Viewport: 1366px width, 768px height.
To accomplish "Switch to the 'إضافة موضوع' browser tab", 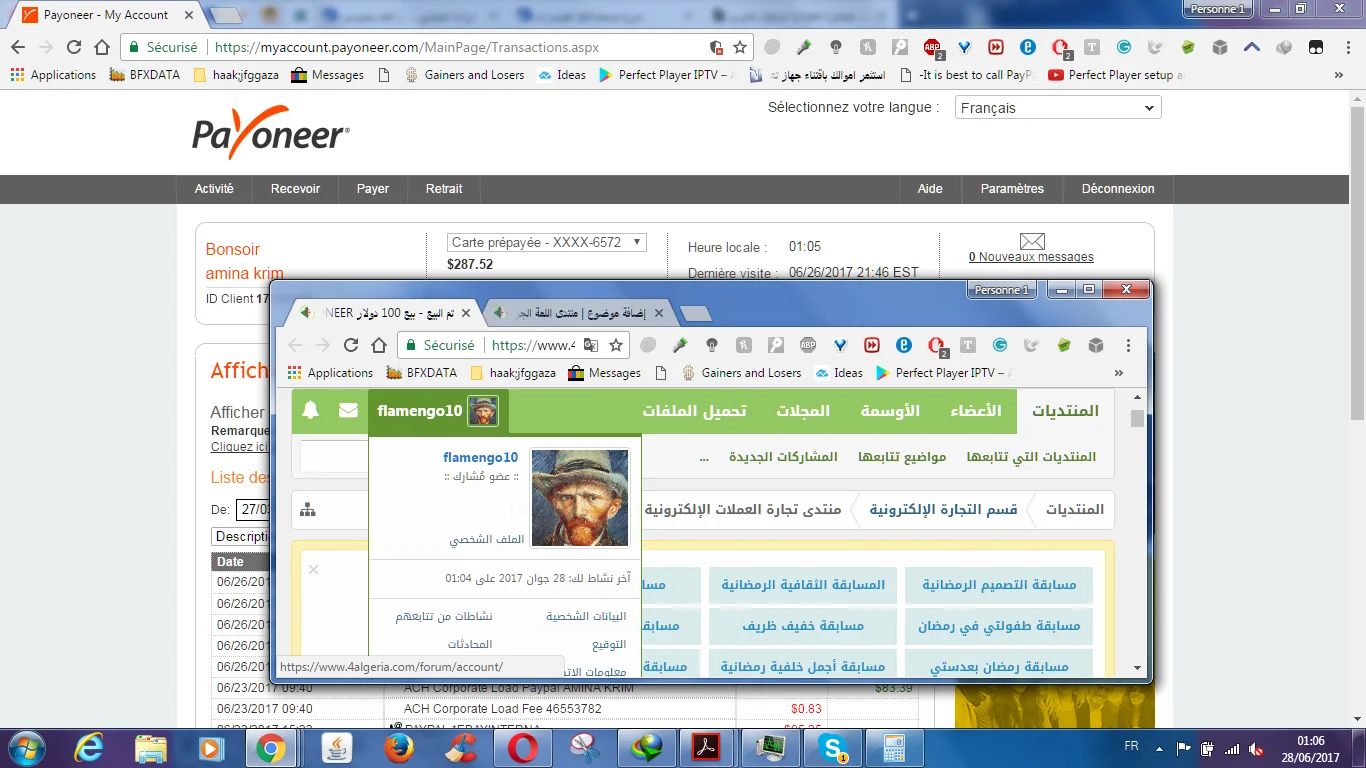I will (x=579, y=313).
